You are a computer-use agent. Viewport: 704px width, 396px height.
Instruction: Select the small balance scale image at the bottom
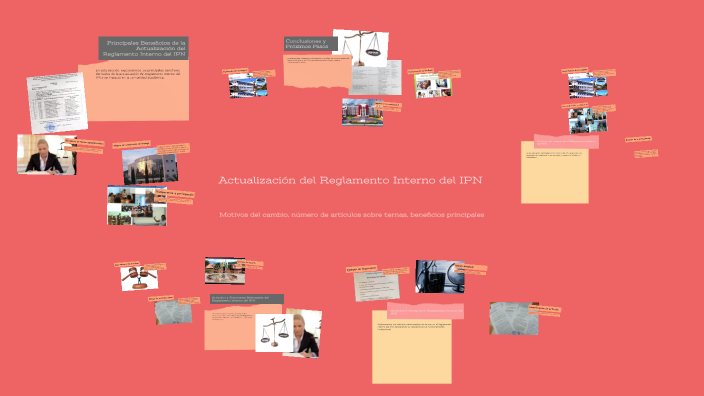tap(274, 333)
